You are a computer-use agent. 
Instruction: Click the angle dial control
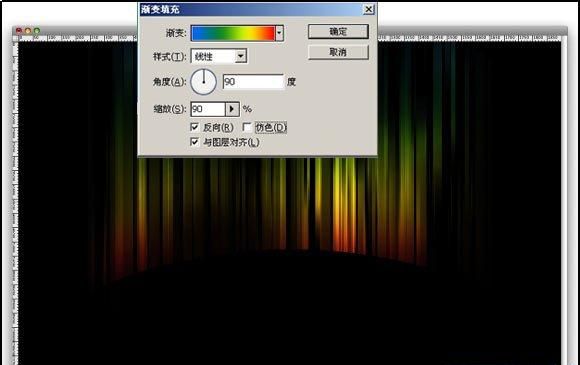(x=203, y=82)
